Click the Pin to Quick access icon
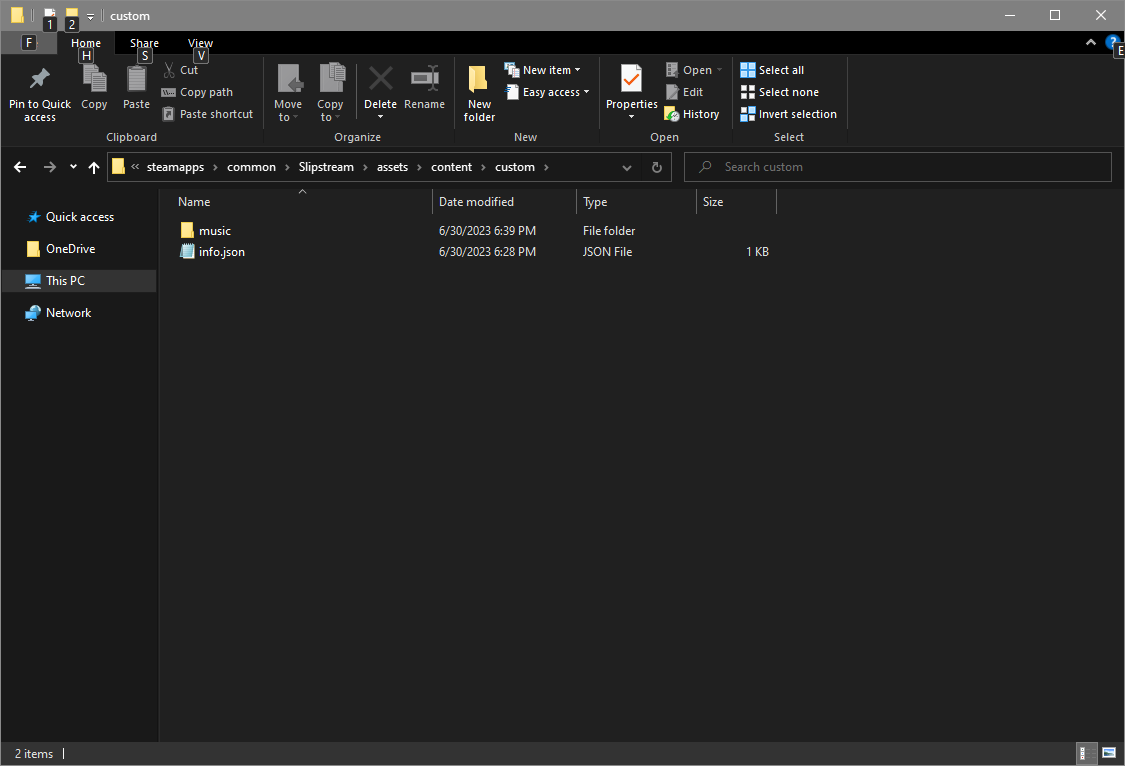 coord(39,79)
